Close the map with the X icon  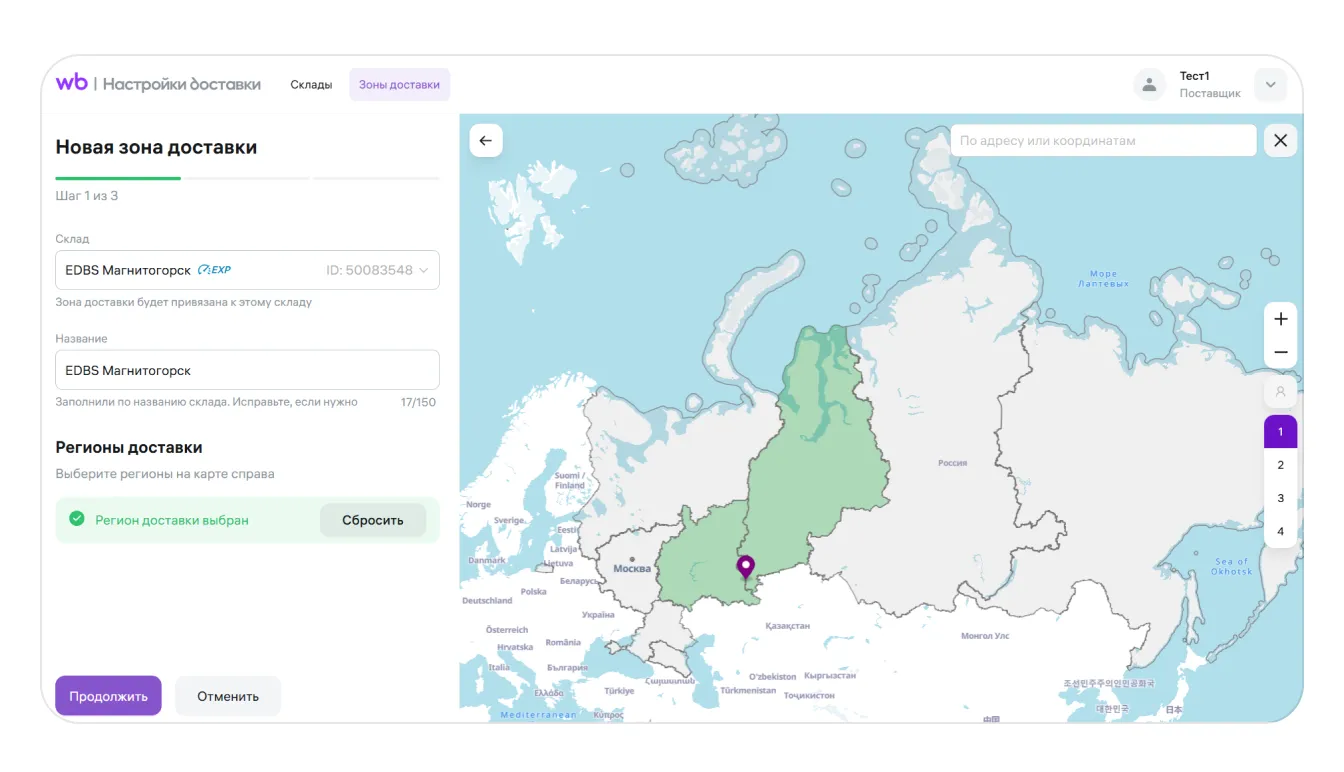point(1280,141)
